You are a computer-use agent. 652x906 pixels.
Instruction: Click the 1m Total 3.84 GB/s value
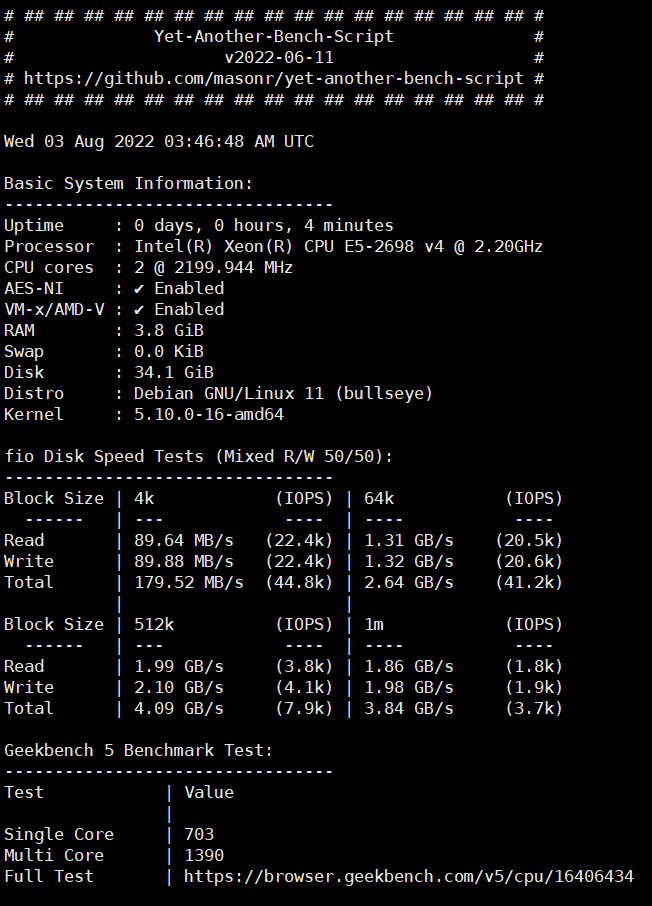(409, 708)
